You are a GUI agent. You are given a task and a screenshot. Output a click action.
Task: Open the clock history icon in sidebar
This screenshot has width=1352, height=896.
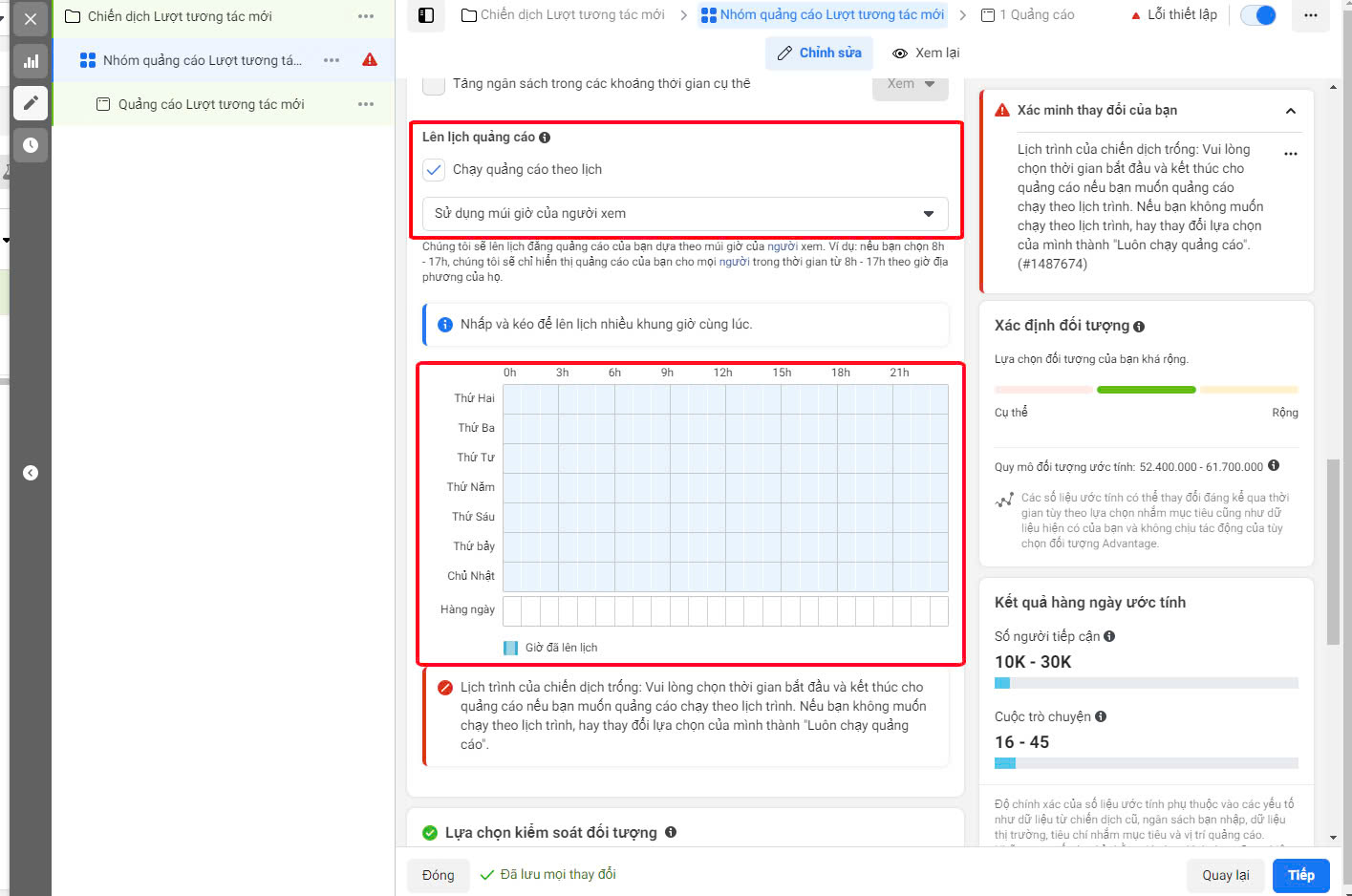(x=31, y=145)
